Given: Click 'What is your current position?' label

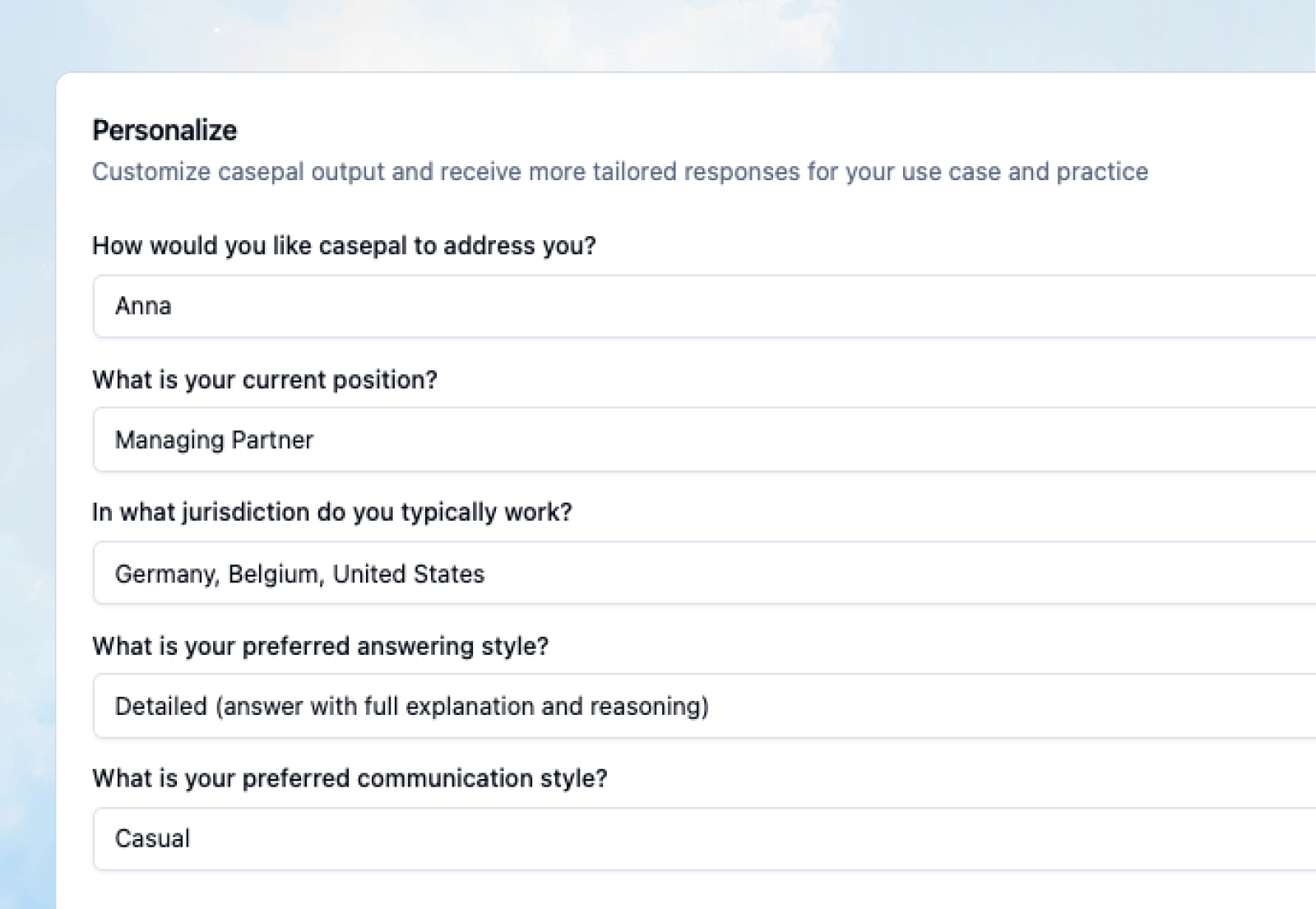Looking at the screenshot, I should click(x=265, y=379).
